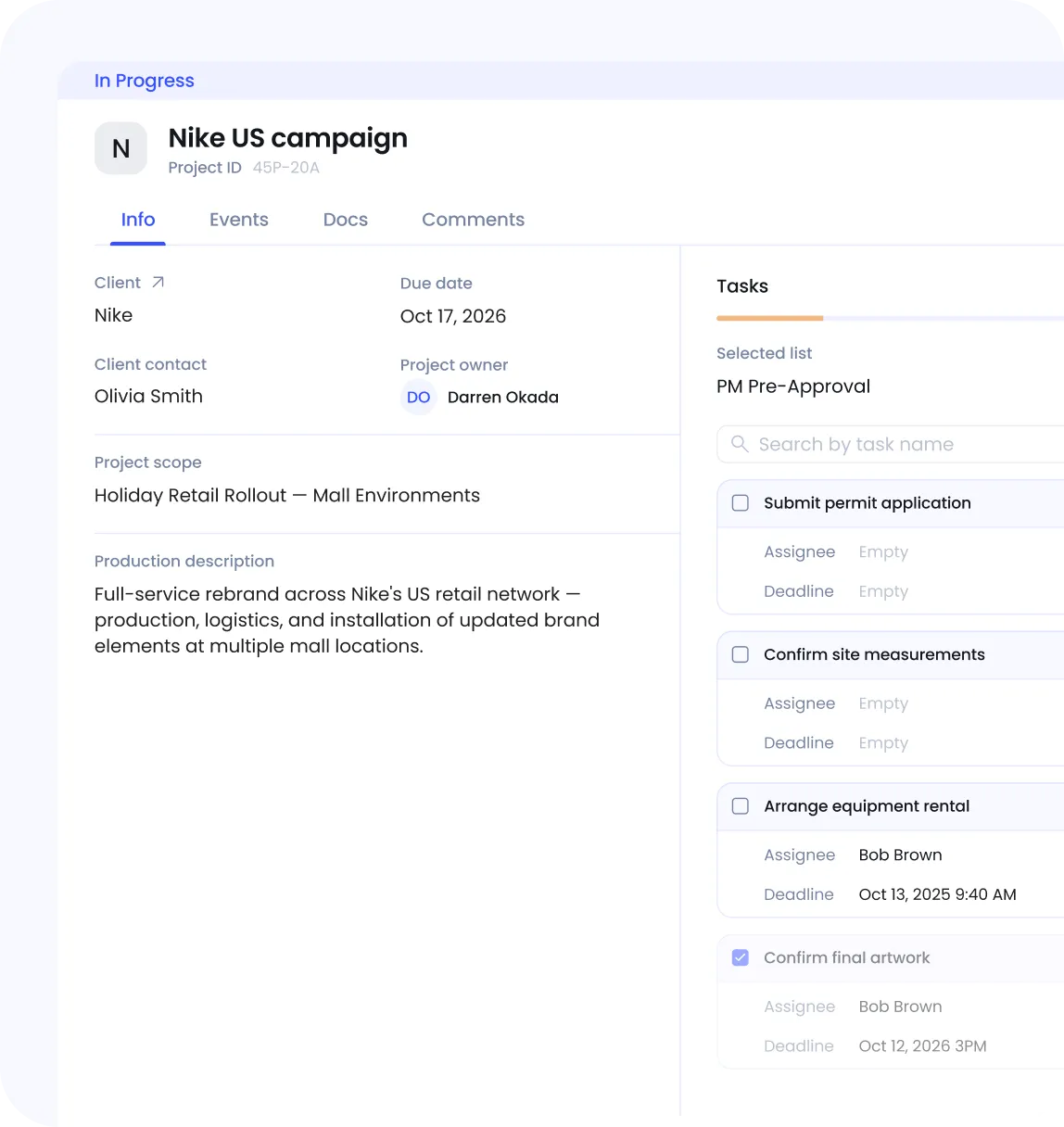Switch to the Info tab
1064x1127 pixels.
click(x=138, y=220)
